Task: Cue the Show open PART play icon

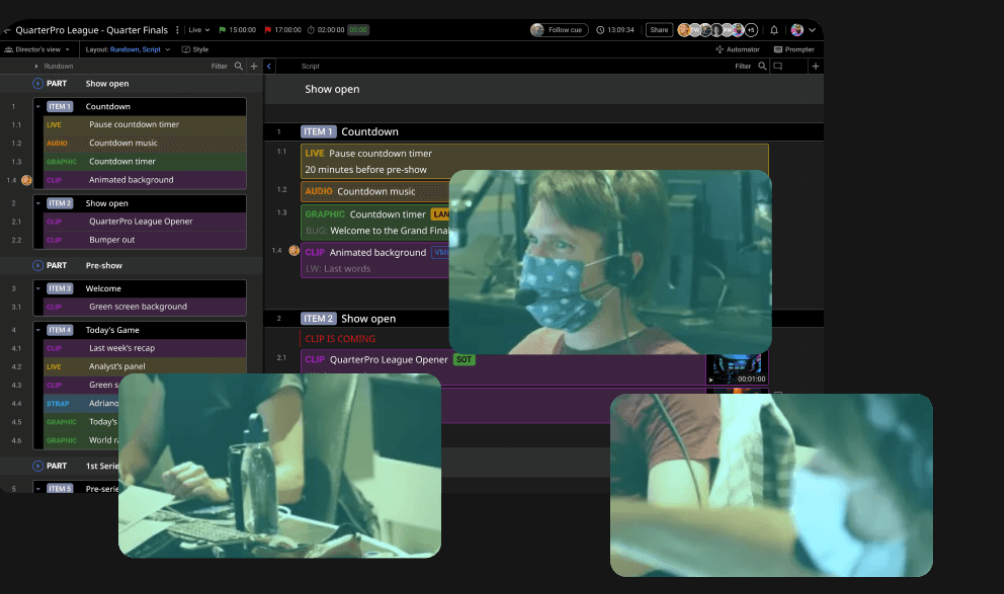Action: coord(38,83)
